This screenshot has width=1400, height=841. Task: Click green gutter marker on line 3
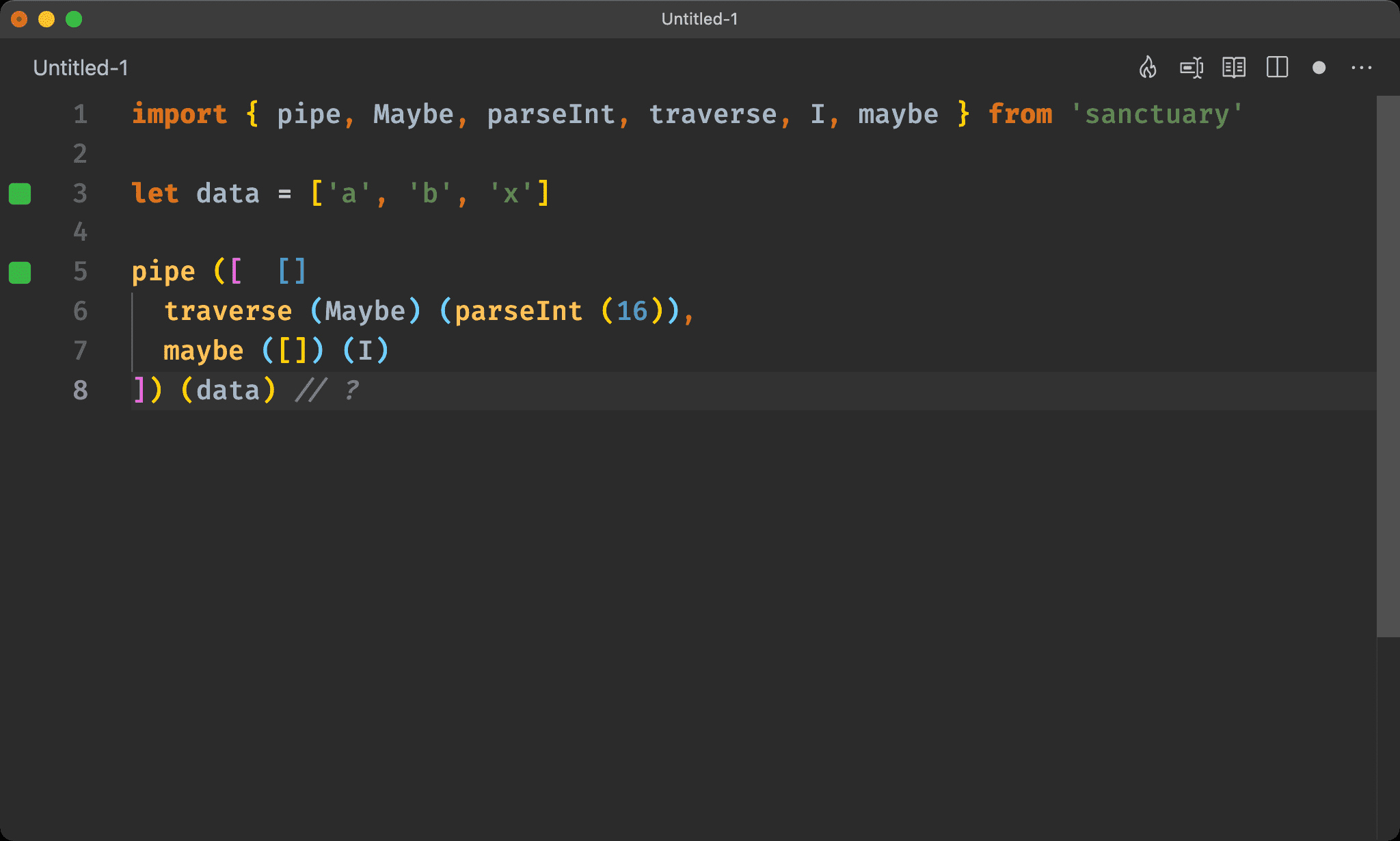tap(20, 193)
